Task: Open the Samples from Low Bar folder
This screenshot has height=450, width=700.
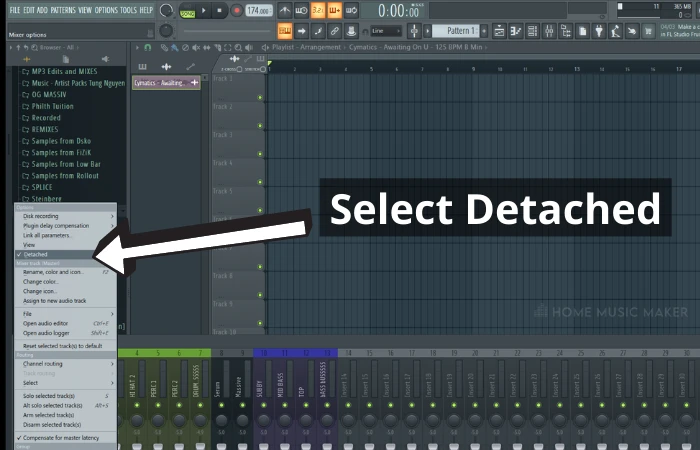Action: pos(62,164)
